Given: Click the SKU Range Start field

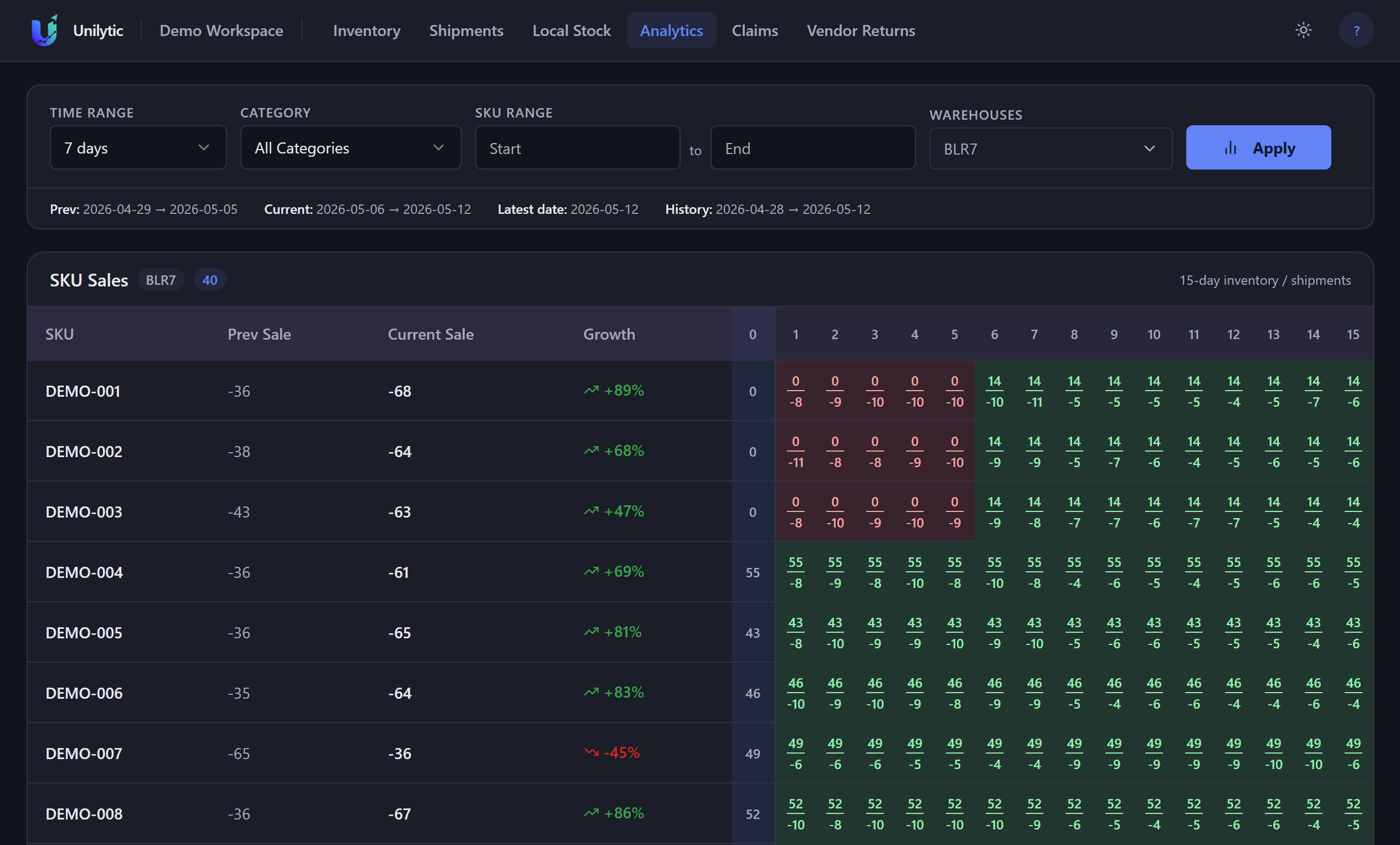Looking at the screenshot, I should click(x=577, y=148).
